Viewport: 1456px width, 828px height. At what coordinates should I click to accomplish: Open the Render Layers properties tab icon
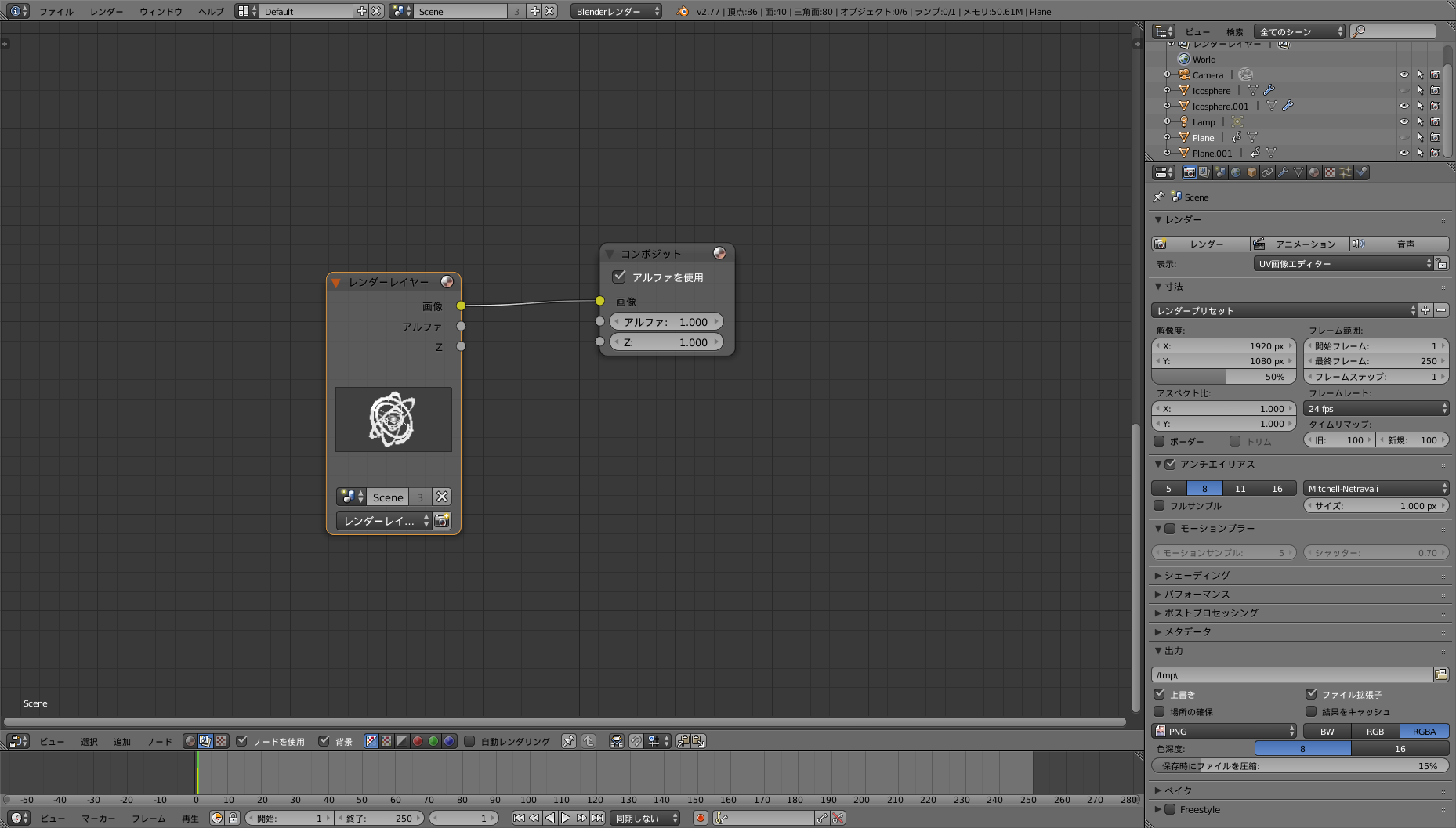(x=1204, y=172)
